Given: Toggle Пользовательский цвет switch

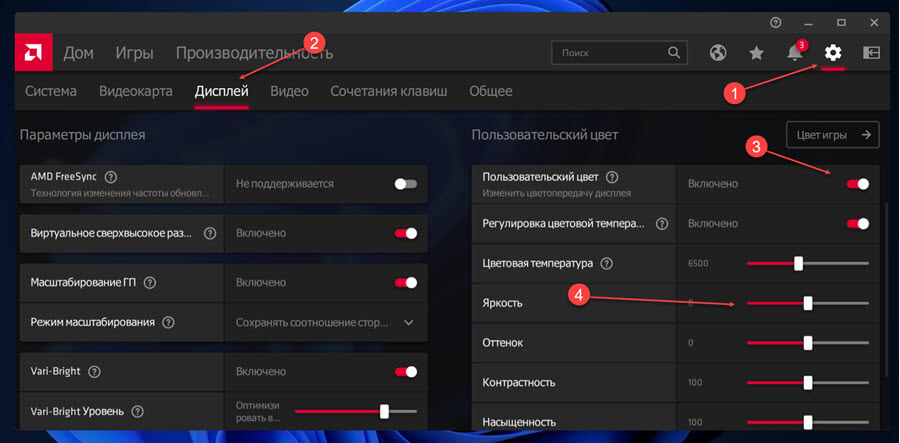Looking at the screenshot, I should 858,184.
